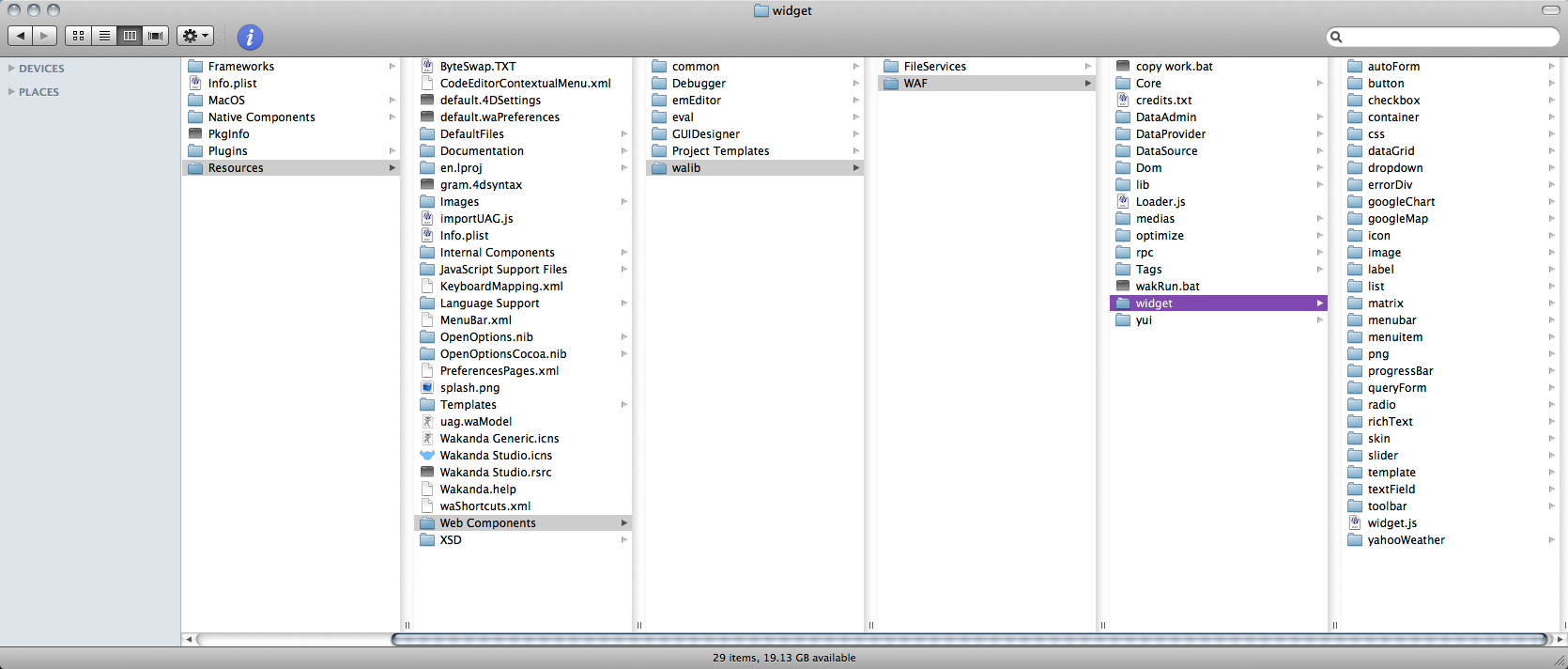Open the FileServices folder
The image size is (1568, 669).
pos(934,67)
